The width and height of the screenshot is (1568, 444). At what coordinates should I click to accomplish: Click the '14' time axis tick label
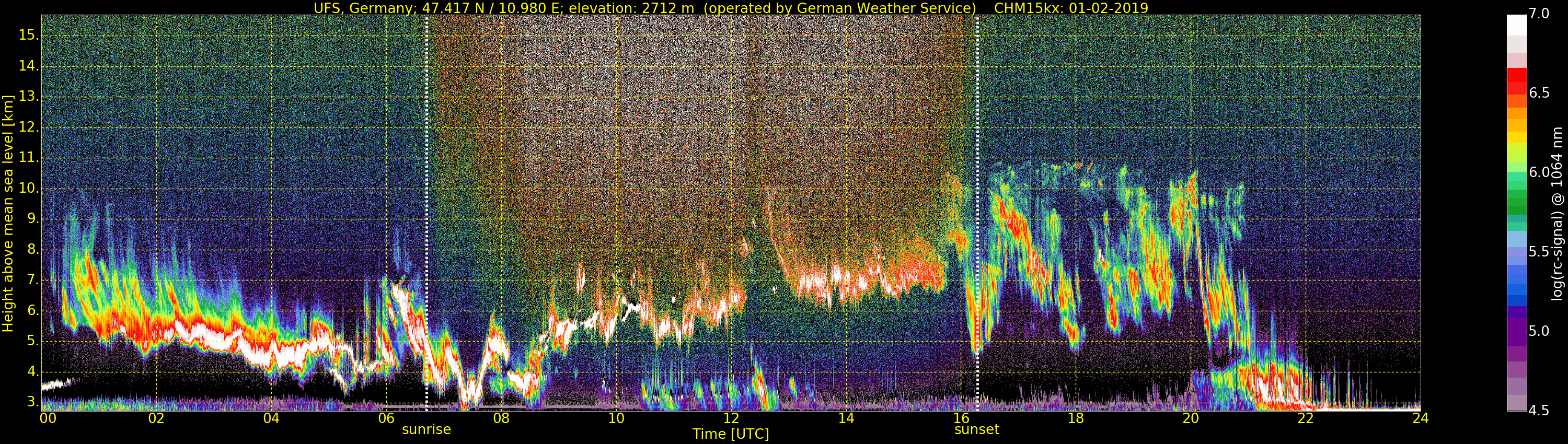pyautogui.click(x=846, y=418)
